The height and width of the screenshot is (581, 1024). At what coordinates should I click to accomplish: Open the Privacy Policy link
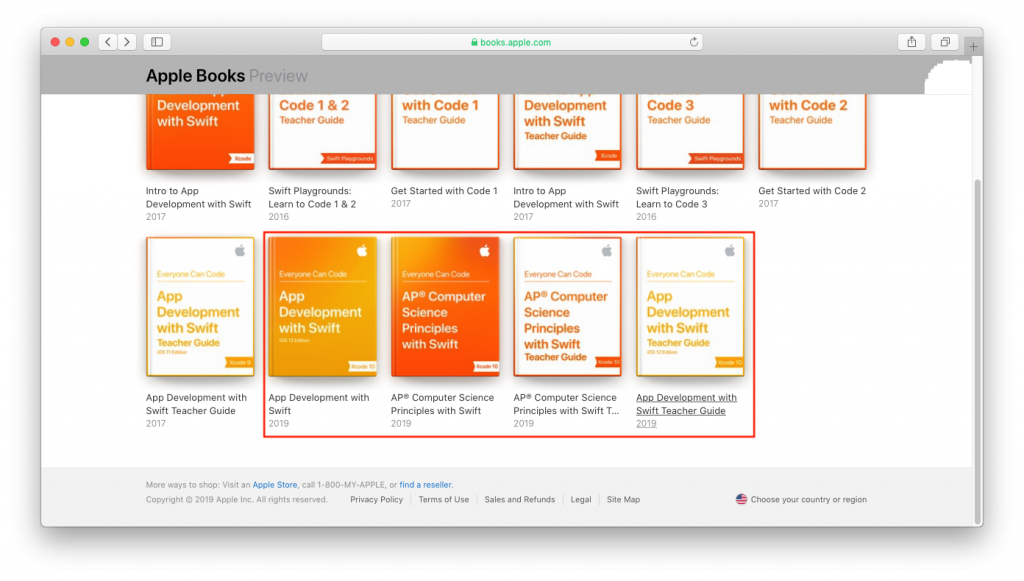pyautogui.click(x=376, y=499)
